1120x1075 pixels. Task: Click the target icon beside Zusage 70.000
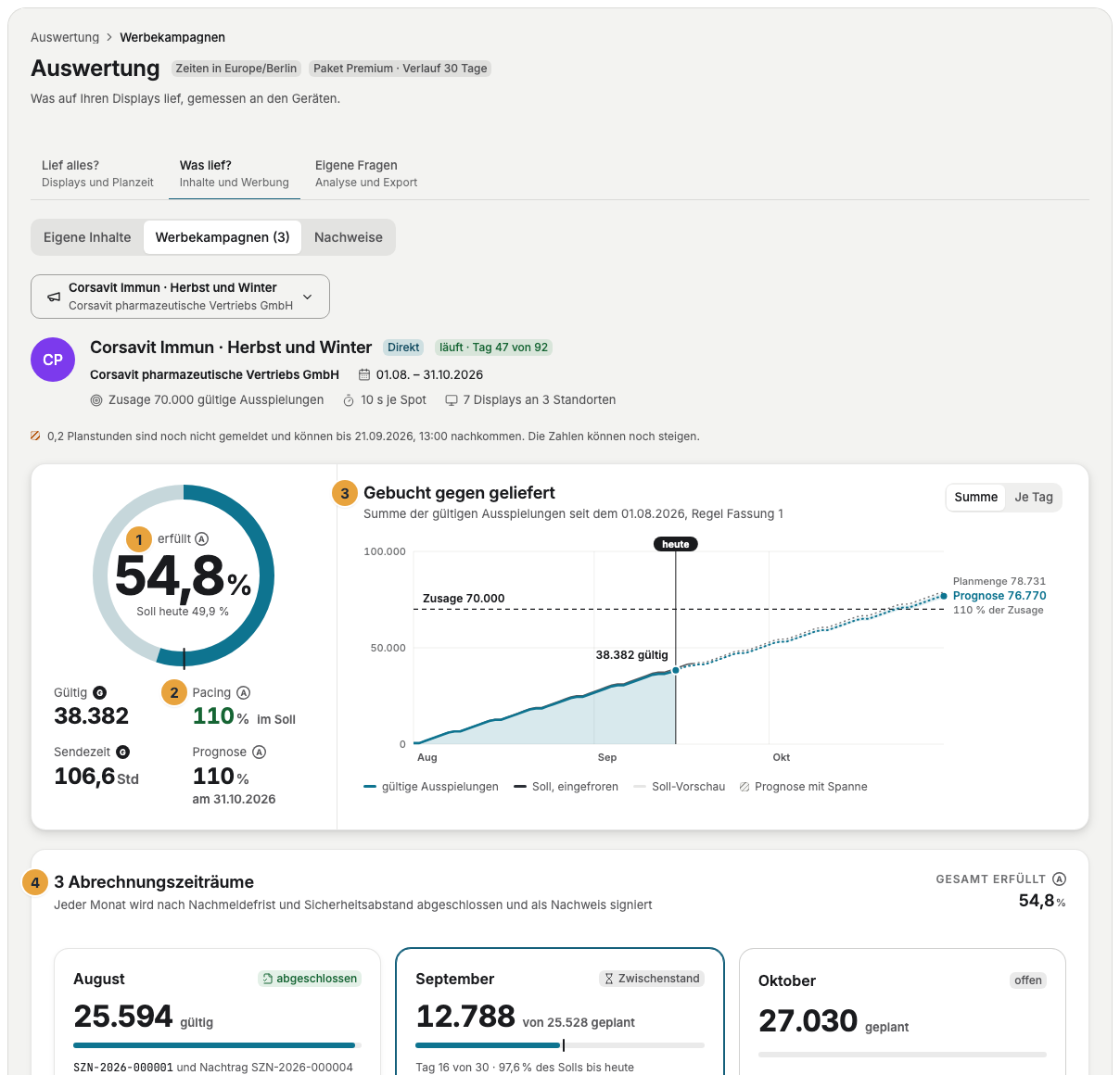coord(96,400)
